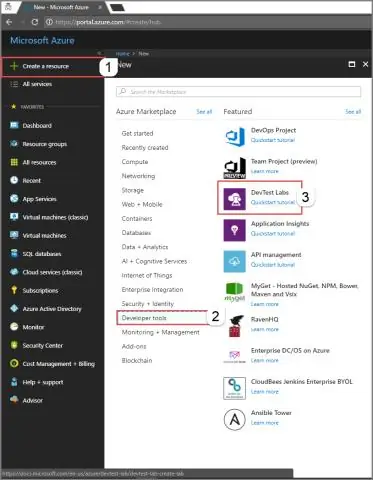373x480 pixels.
Task: Click the Security Center shield icon
Action: pos(14,345)
